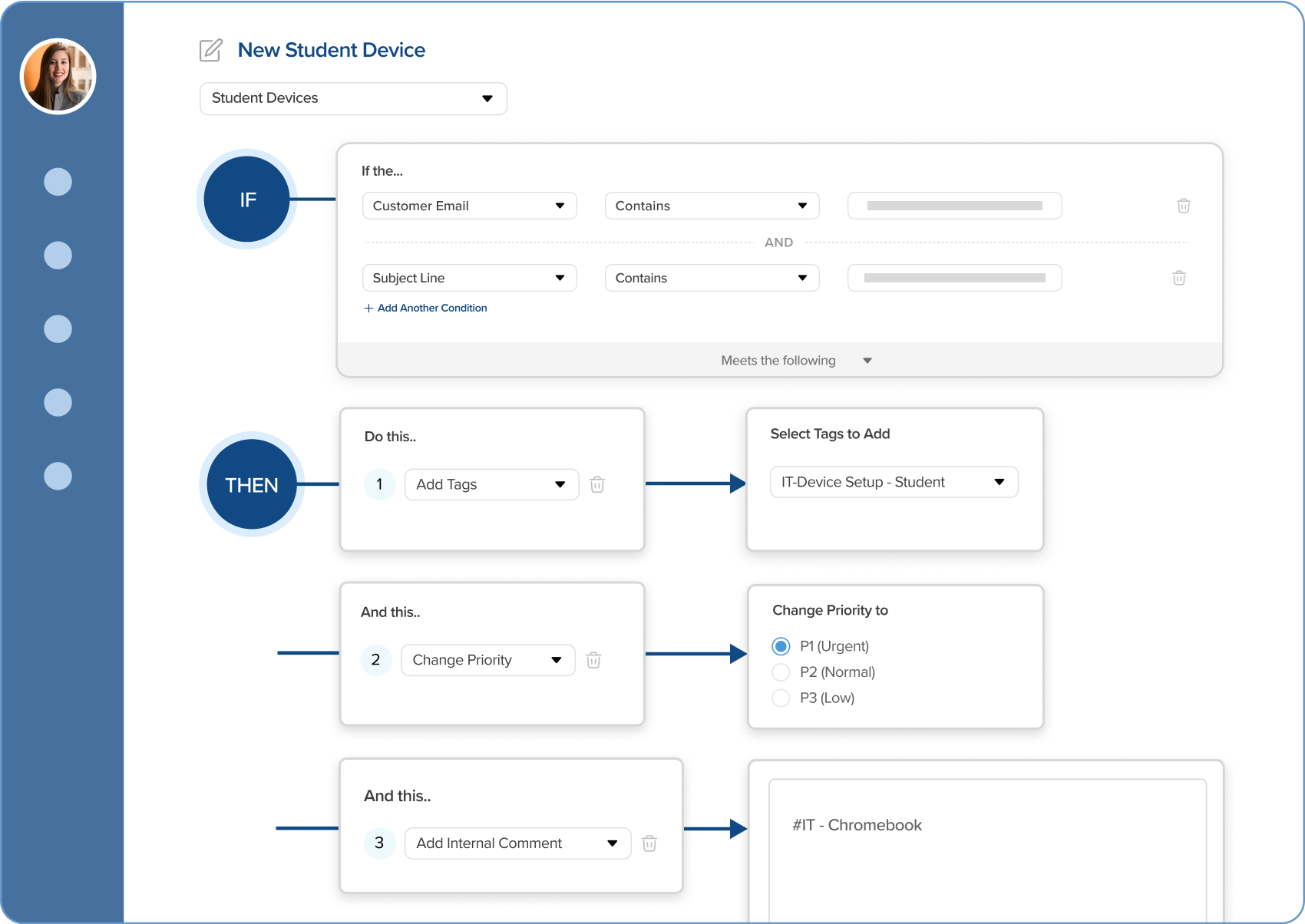Click the THEN step circle
Screen dimensions: 1305x924
point(252,485)
